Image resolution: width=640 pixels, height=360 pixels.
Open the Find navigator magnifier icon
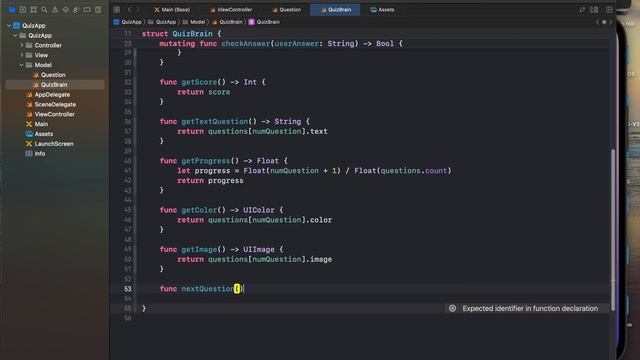44,9
